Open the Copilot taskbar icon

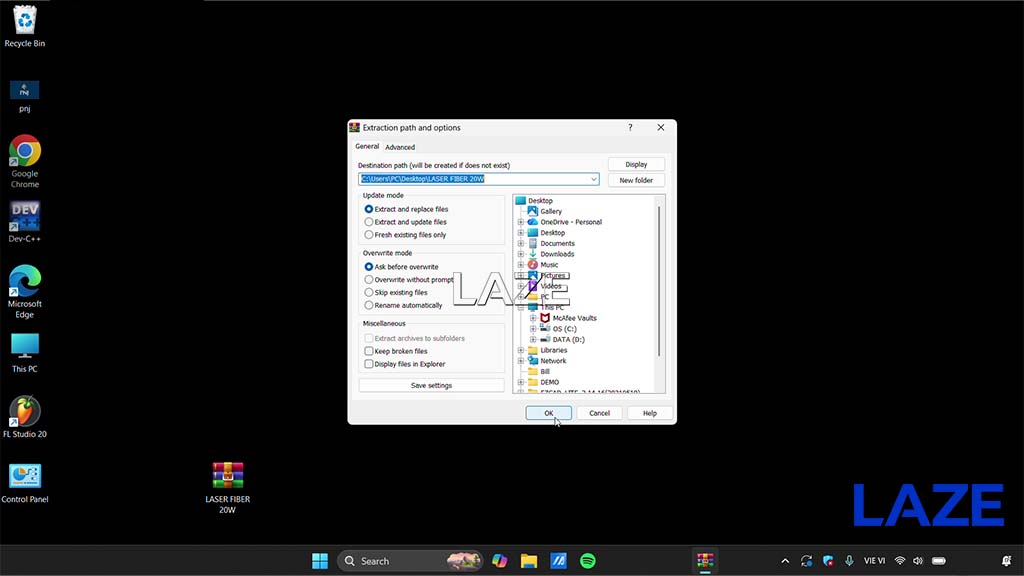tap(500, 561)
